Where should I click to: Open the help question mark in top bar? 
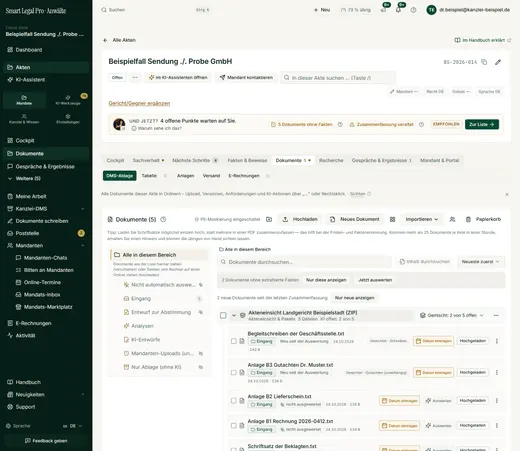pos(413,10)
